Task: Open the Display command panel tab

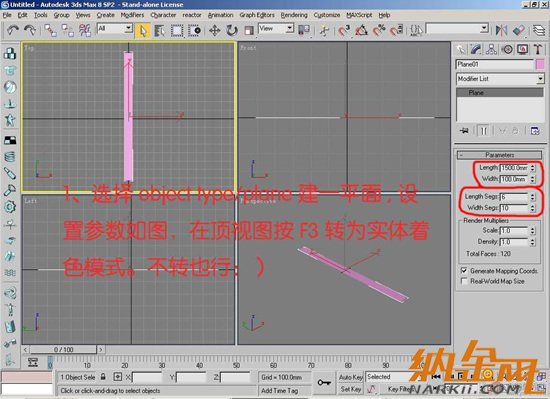Action: 523,49
